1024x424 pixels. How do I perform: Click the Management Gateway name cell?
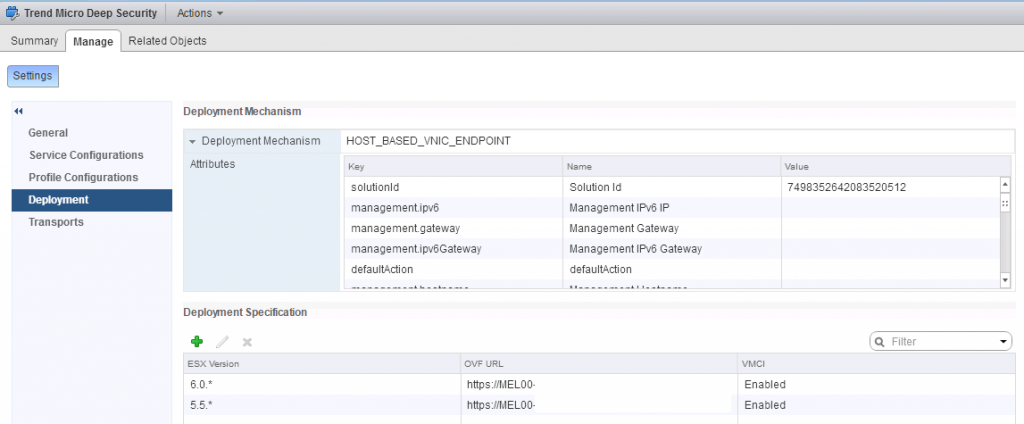coord(672,229)
